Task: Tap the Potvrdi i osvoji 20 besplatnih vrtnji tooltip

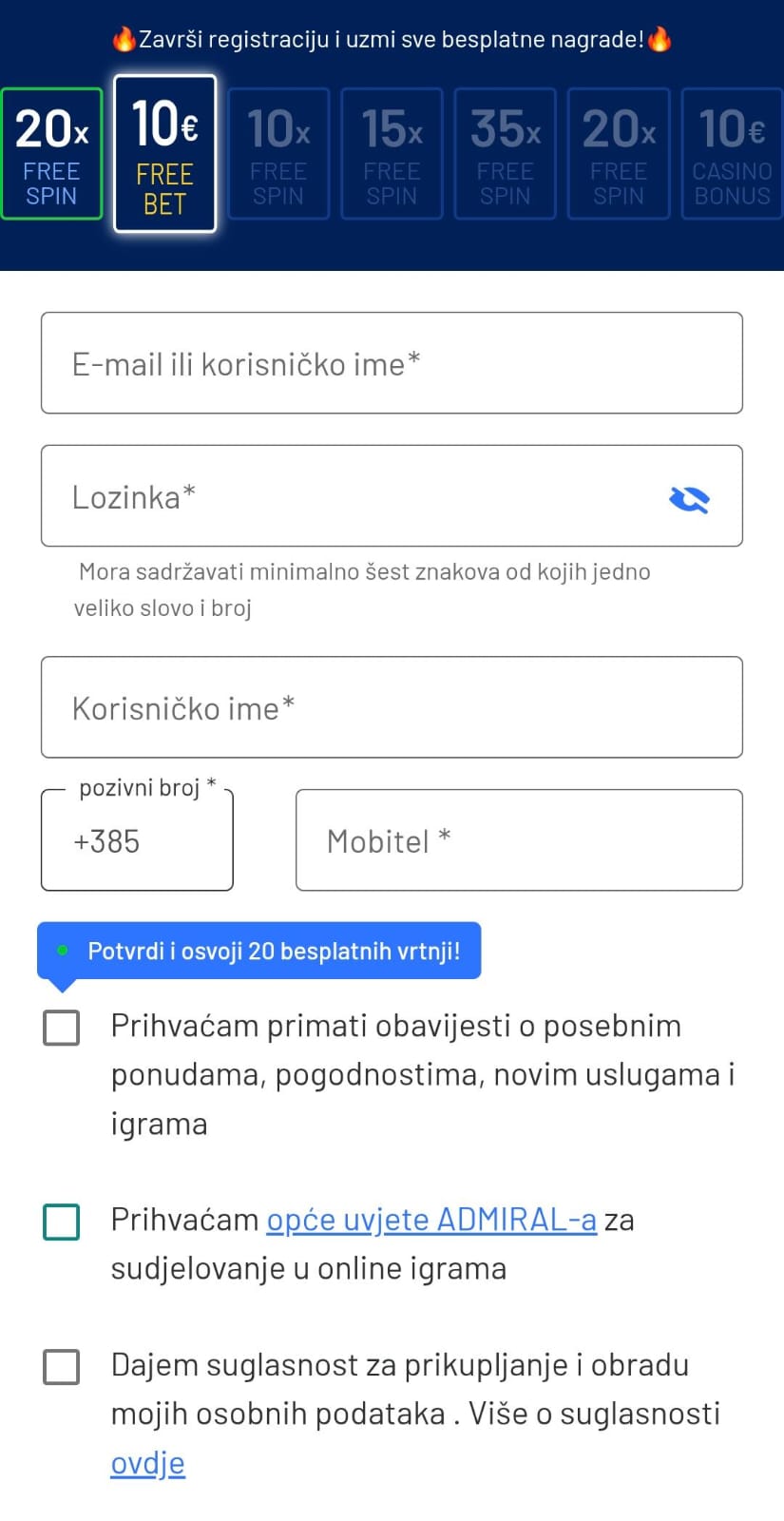Action: tap(259, 951)
